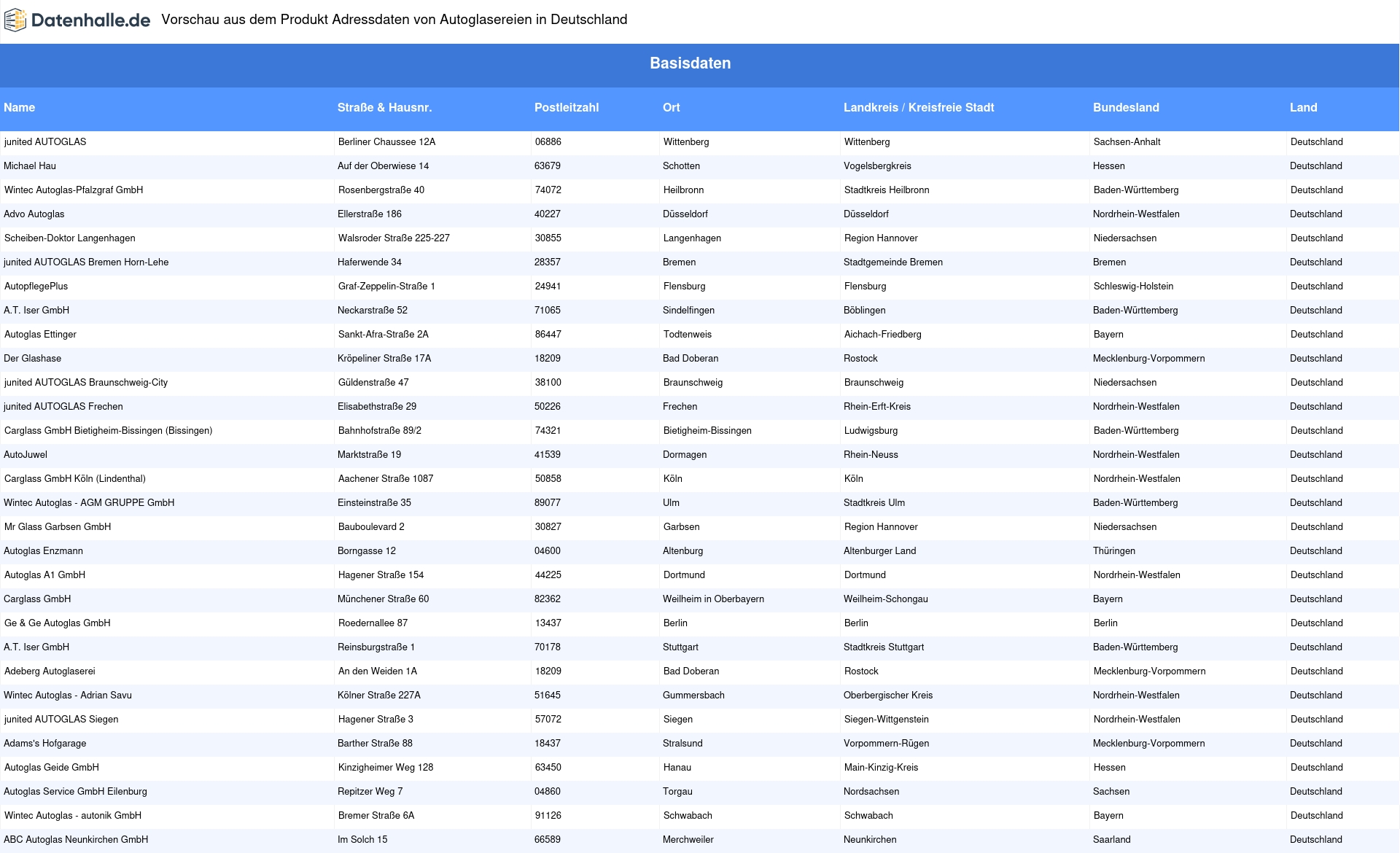This screenshot has width=1400, height=853.
Task: Select street cell Graf-Zeppelin-Straße 1
Action: 386,287
